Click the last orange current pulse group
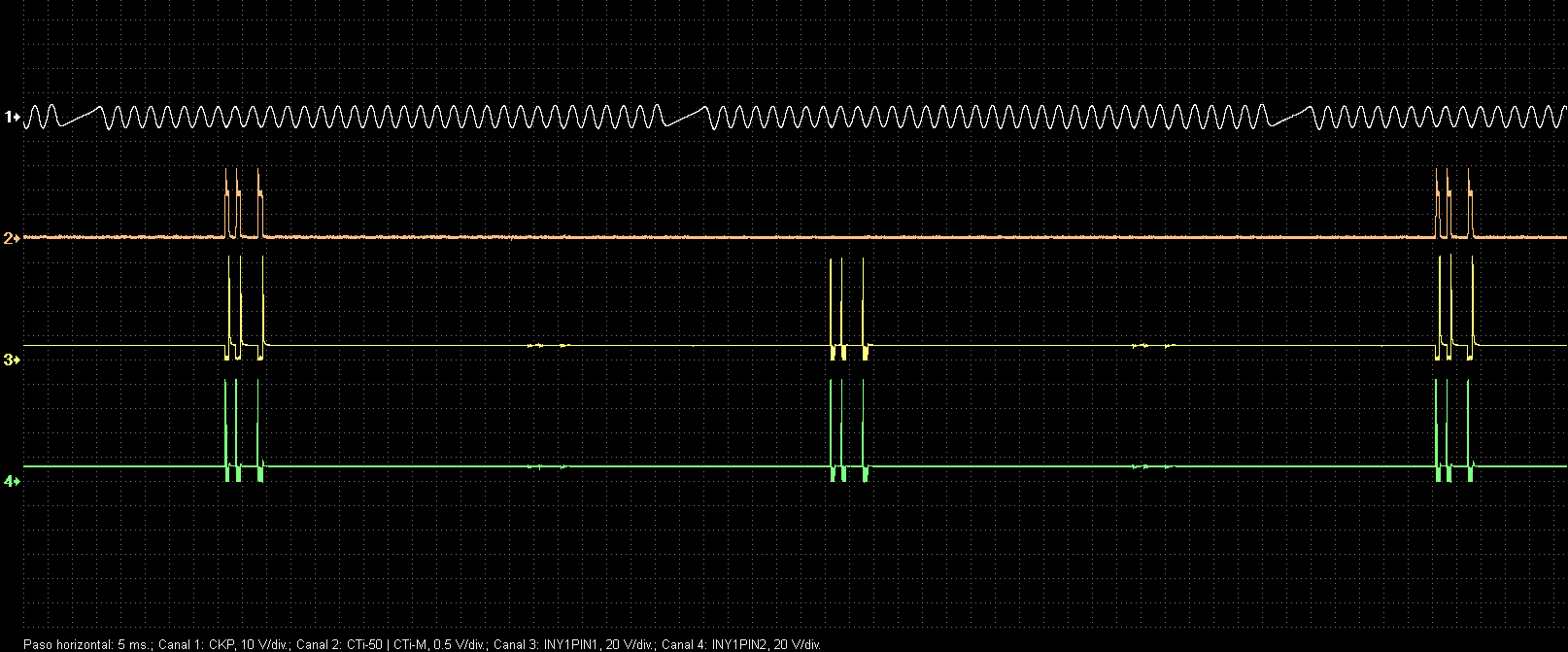 [x=1453, y=204]
